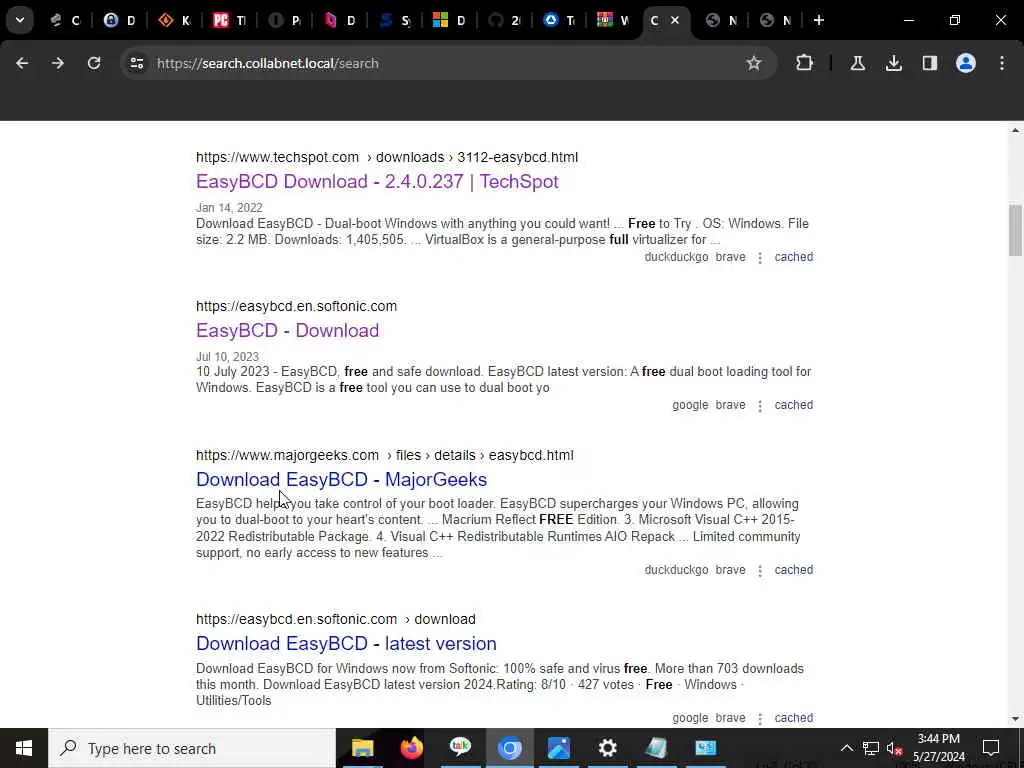Show hidden system tray icons
Viewport: 1024px width, 768px height.
tap(846, 748)
